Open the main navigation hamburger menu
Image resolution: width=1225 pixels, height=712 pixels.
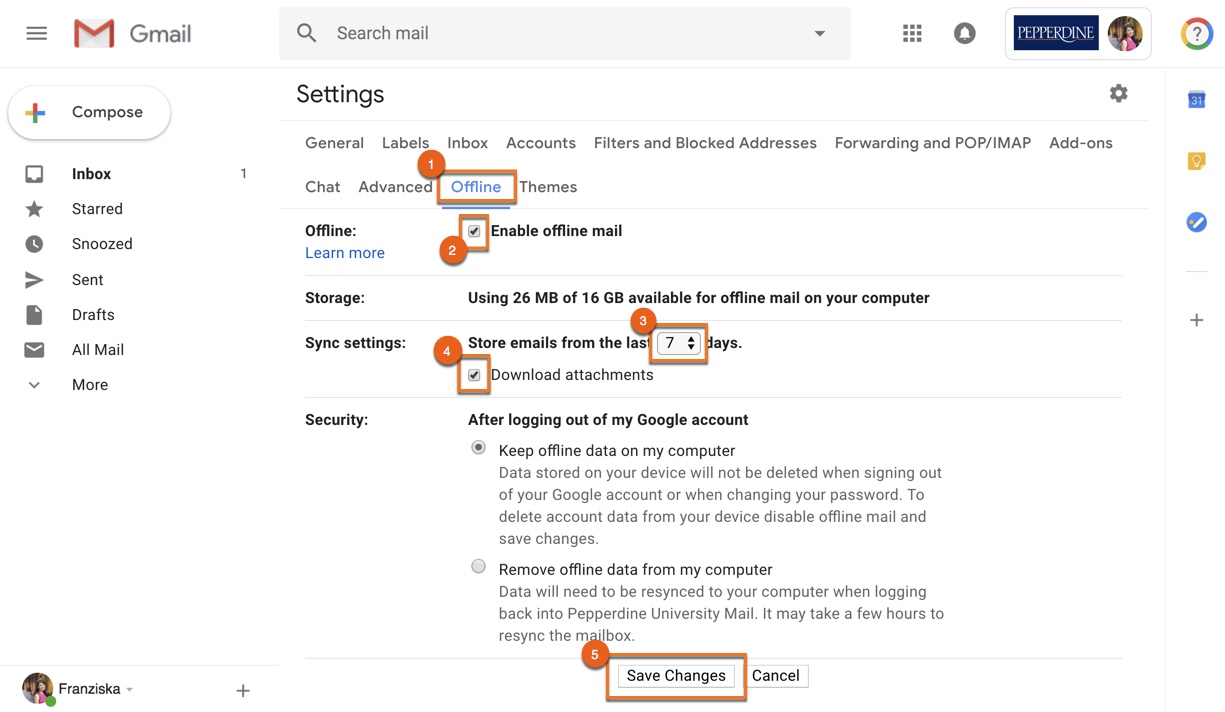[x=36, y=32]
